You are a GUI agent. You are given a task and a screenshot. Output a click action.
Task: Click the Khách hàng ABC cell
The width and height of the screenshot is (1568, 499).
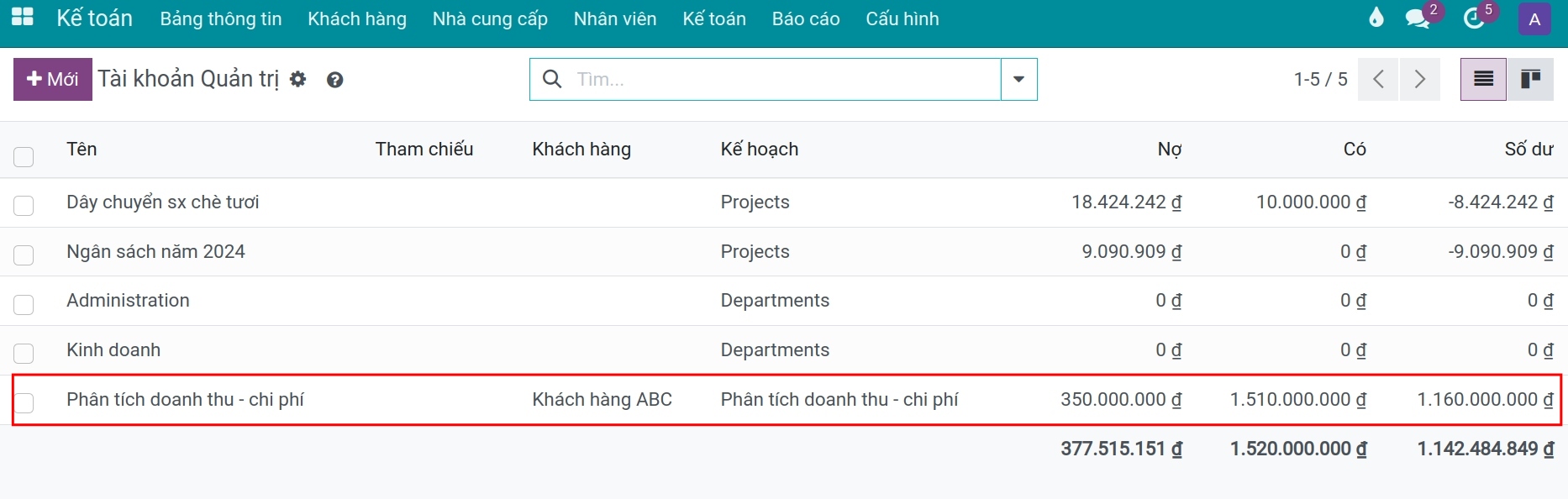(x=602, y=400)
